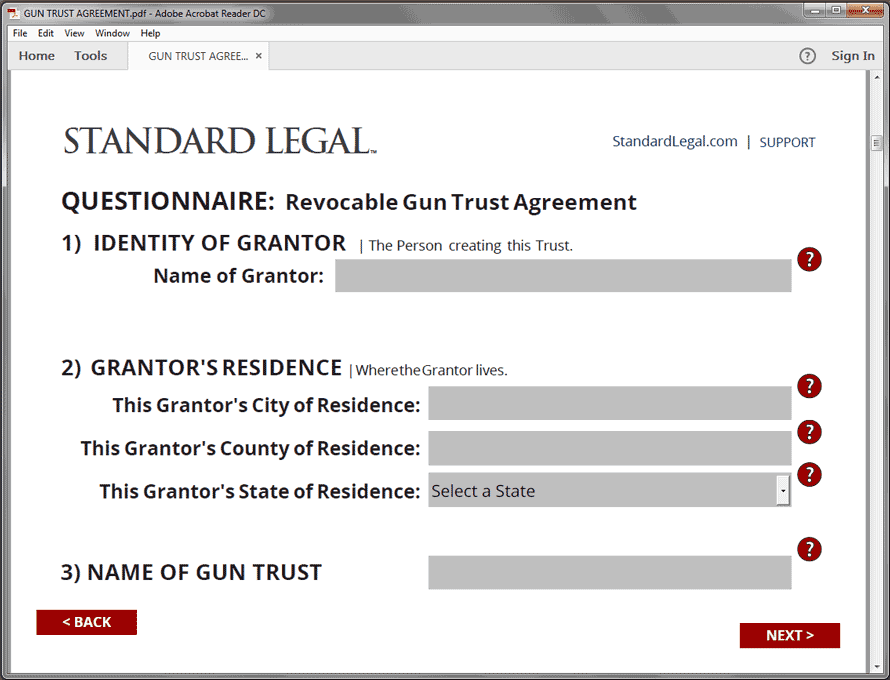The height and width of the screenshot is (680, 890).
Task: Click help icon for State of Residence
Action: (809, 475)
